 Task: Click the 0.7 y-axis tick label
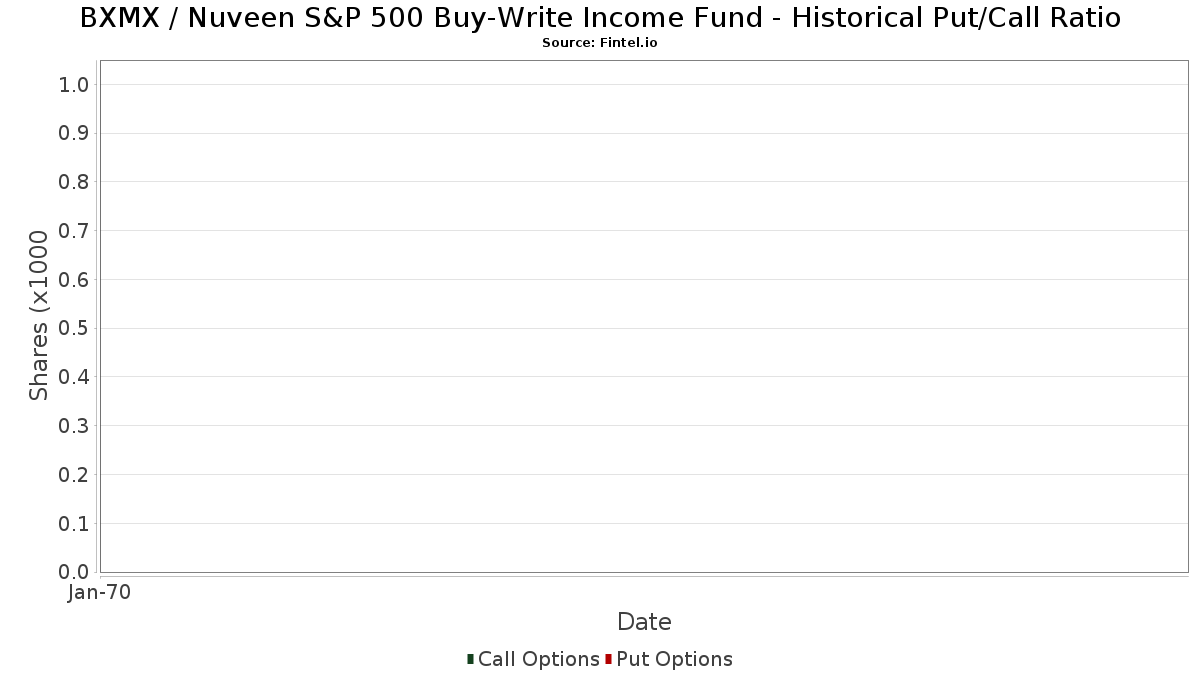[x=75, y=231]
